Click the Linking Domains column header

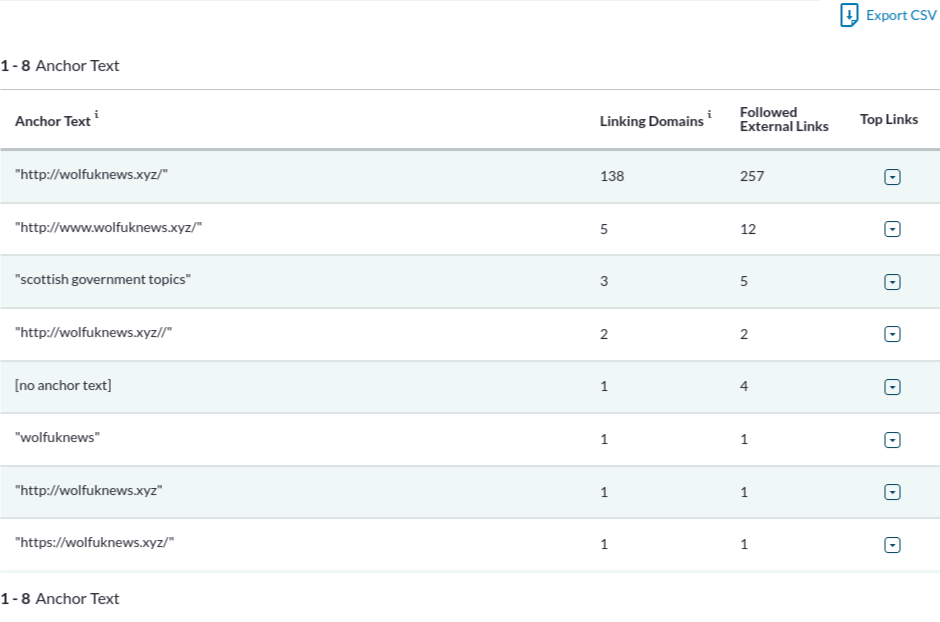pos(651,121)
